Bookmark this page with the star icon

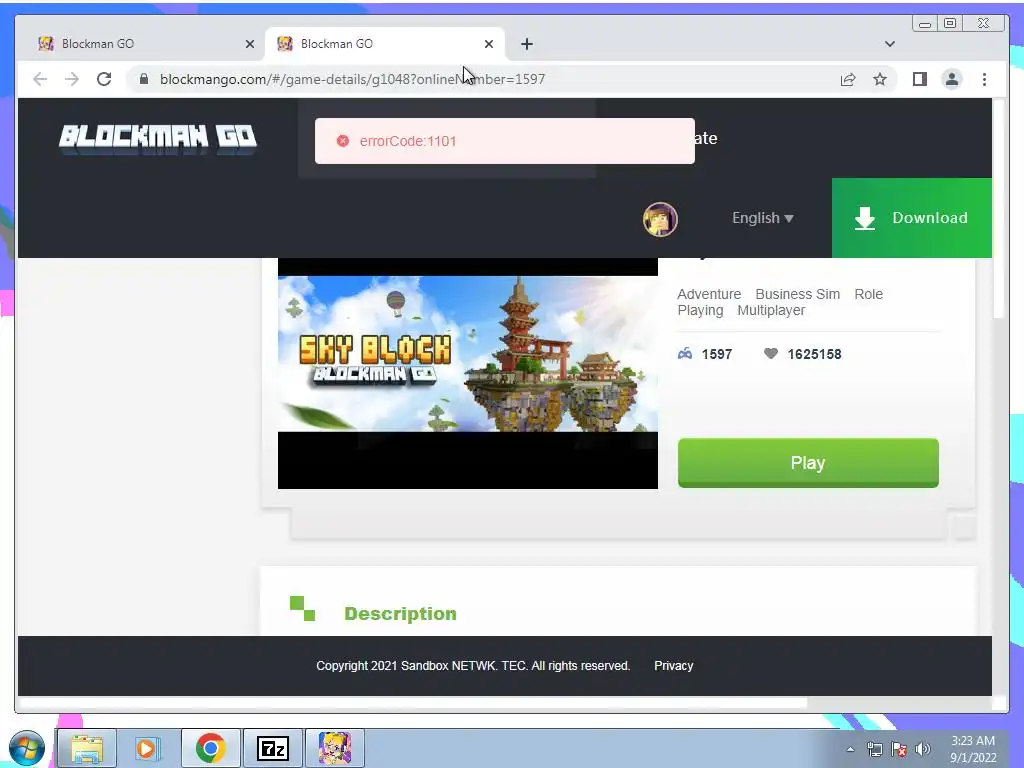click(880, 79)
